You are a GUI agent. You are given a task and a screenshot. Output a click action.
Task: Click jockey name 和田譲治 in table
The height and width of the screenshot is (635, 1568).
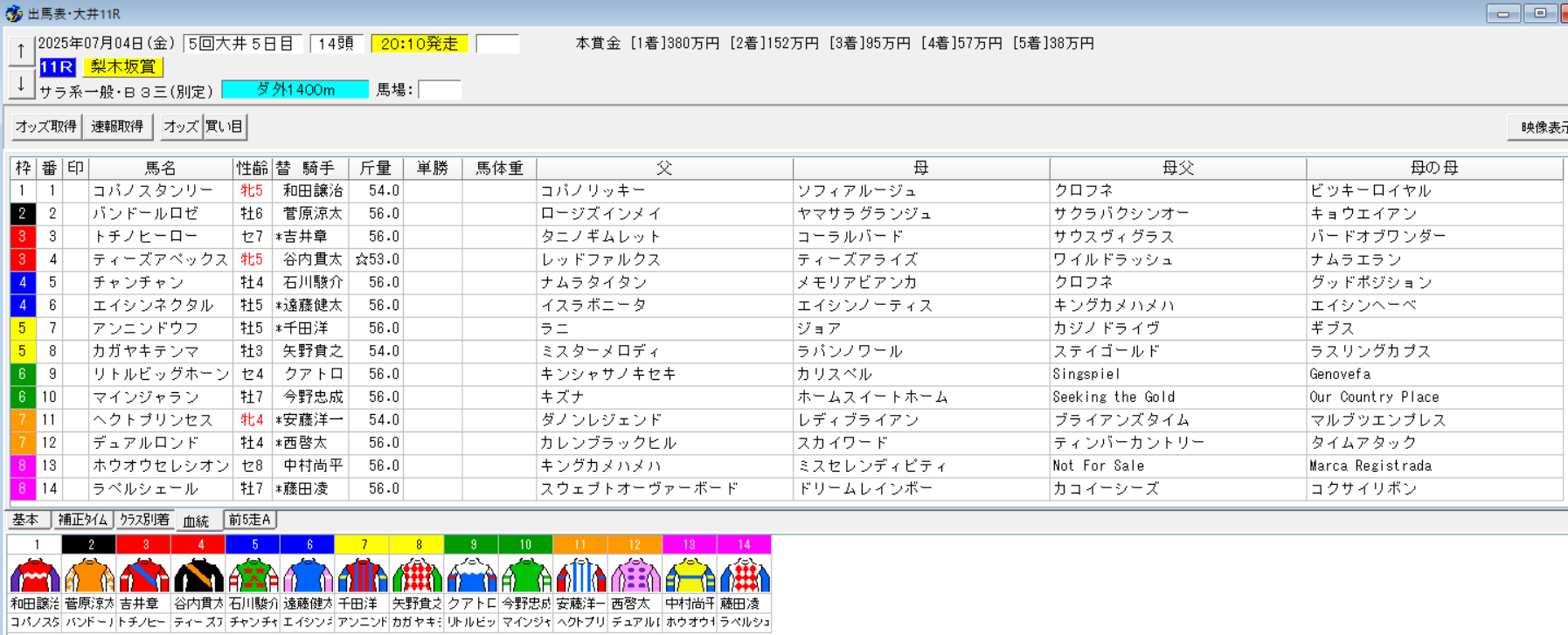coord(312,190)
